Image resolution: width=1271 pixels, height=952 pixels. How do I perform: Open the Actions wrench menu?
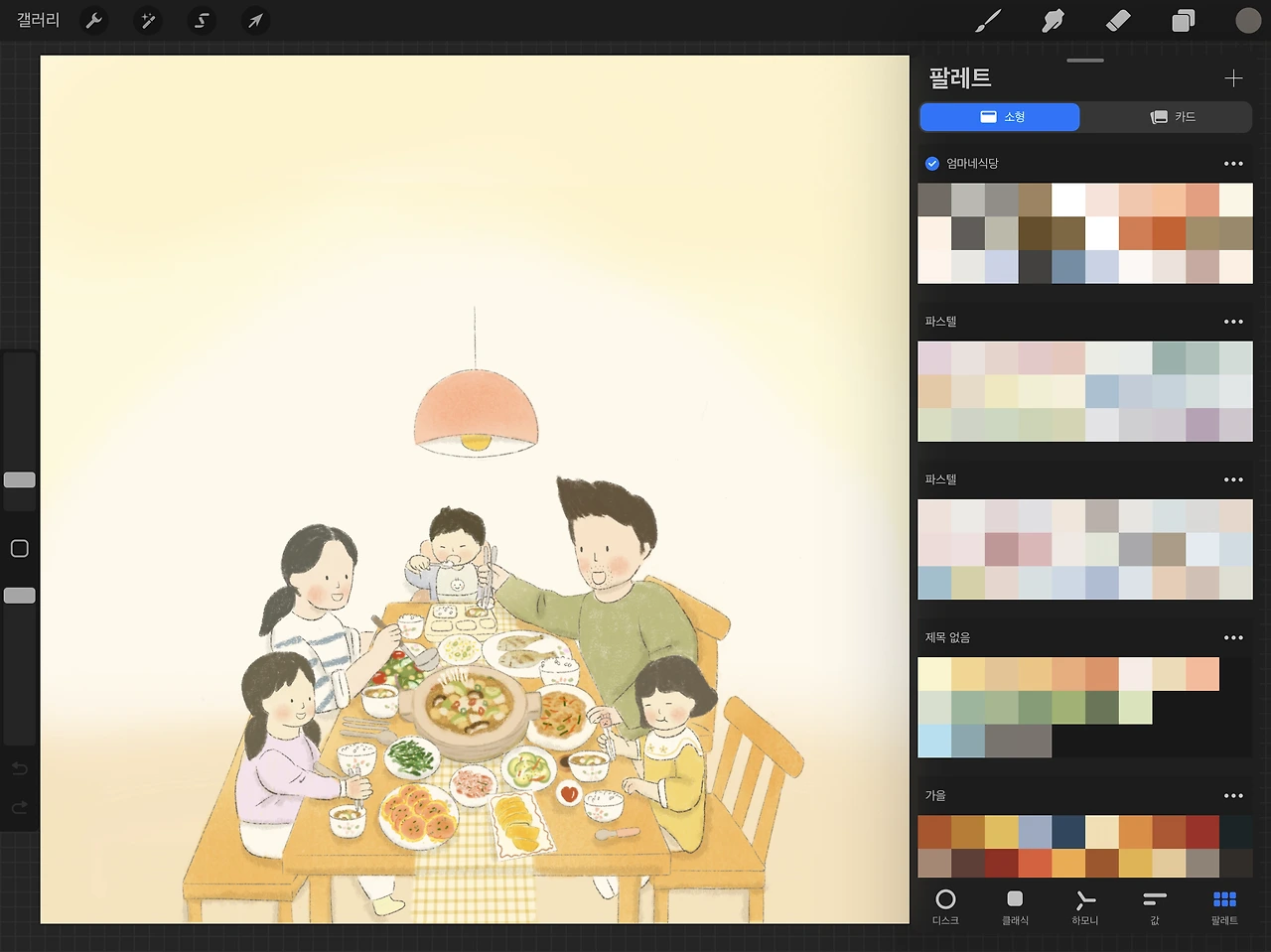tap(94, 20)
